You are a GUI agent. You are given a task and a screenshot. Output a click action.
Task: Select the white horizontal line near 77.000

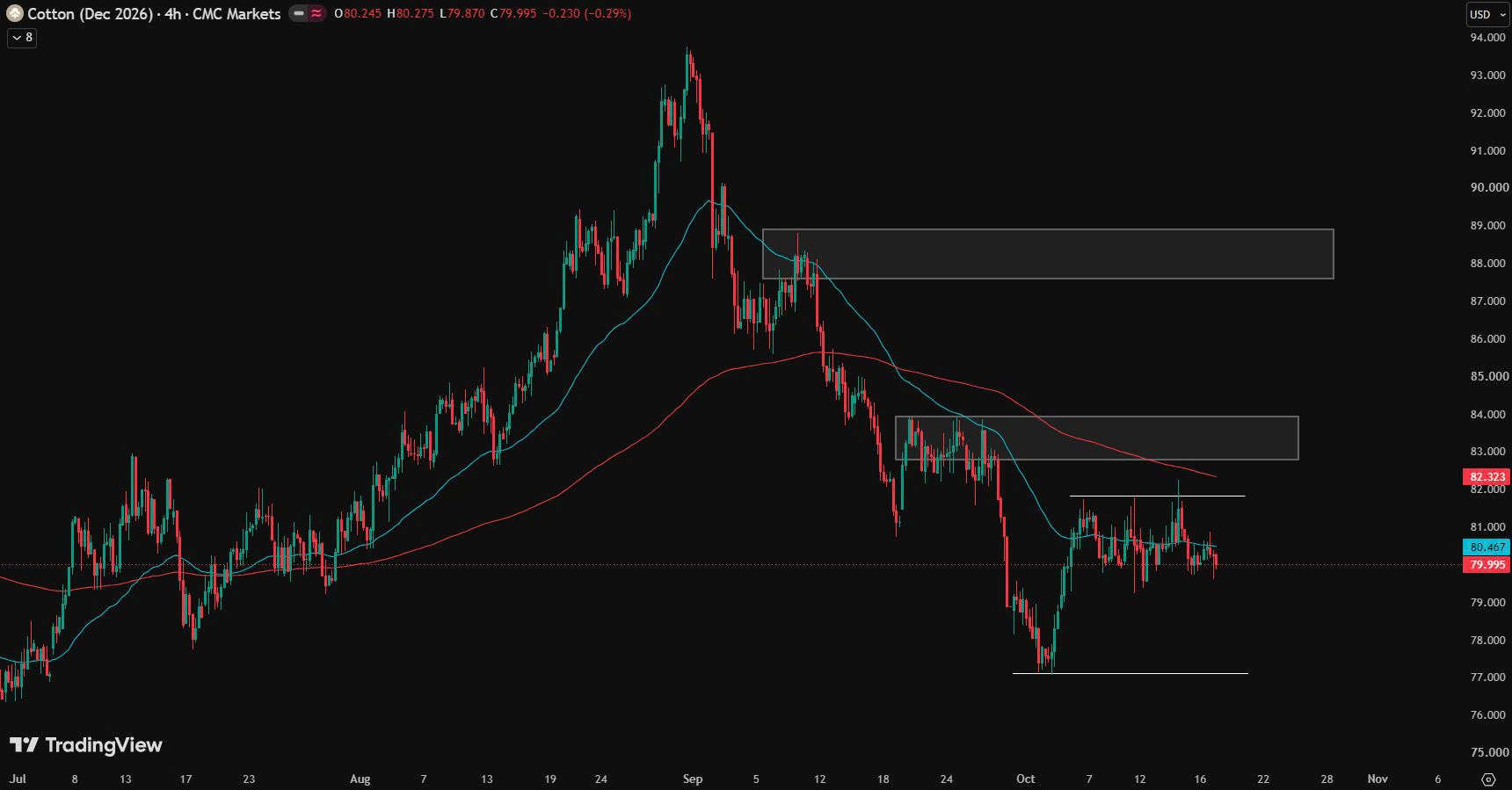1130,673
